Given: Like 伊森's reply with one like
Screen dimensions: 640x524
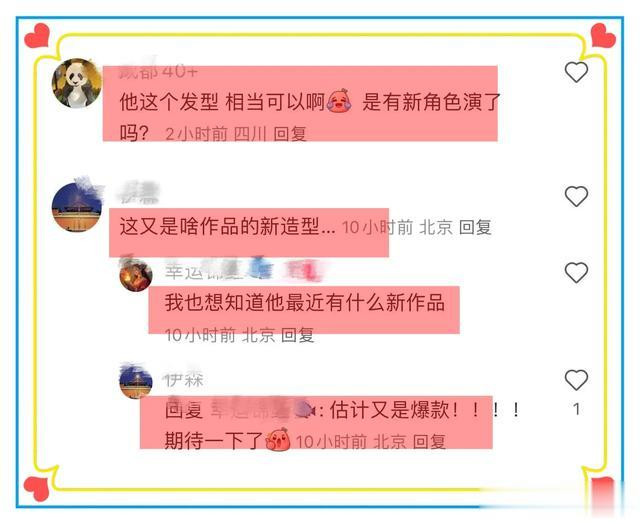Looking at the screenshot, I should tap(576, 380).
